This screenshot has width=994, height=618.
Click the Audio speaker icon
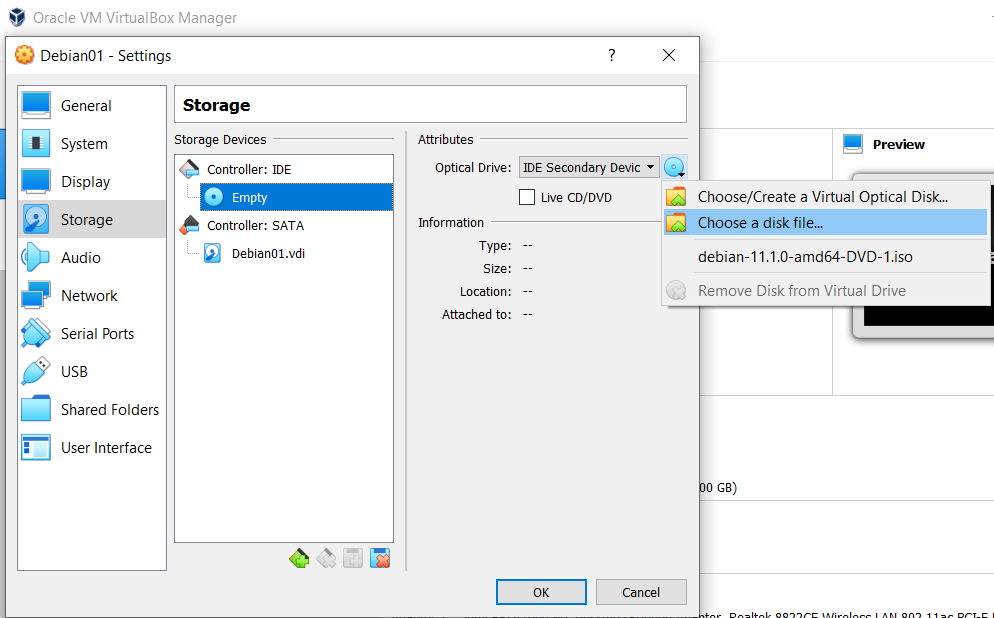click(x=36, y=257)
